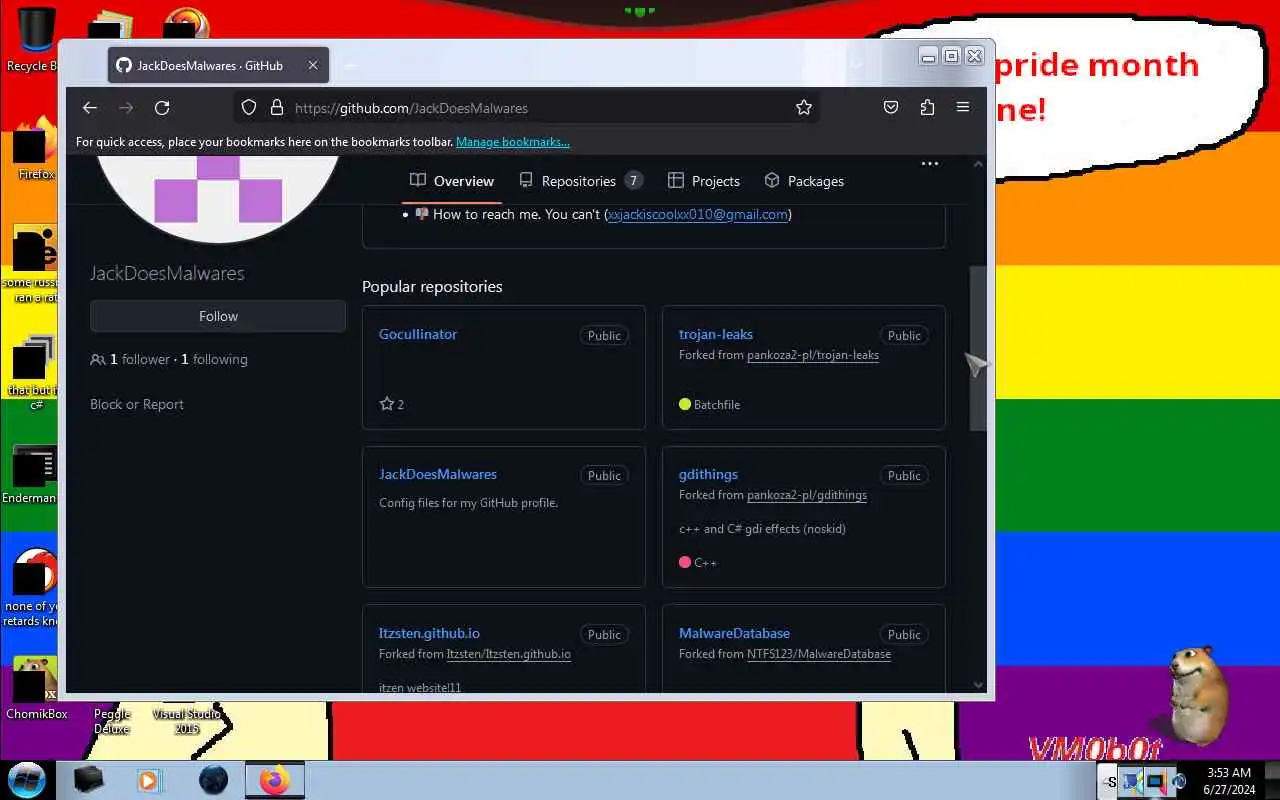Open the MalwareDatabase repository
This screenshot has height=800, width=1280.
[734, 633]
